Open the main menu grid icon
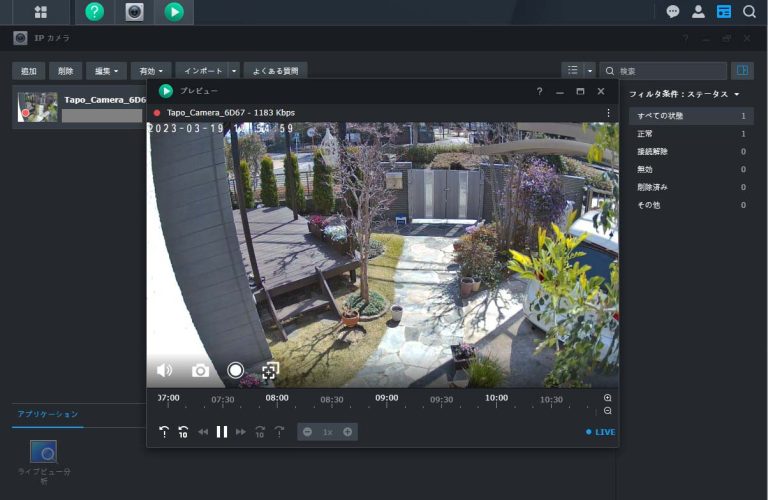 click(x=41, y=12)
